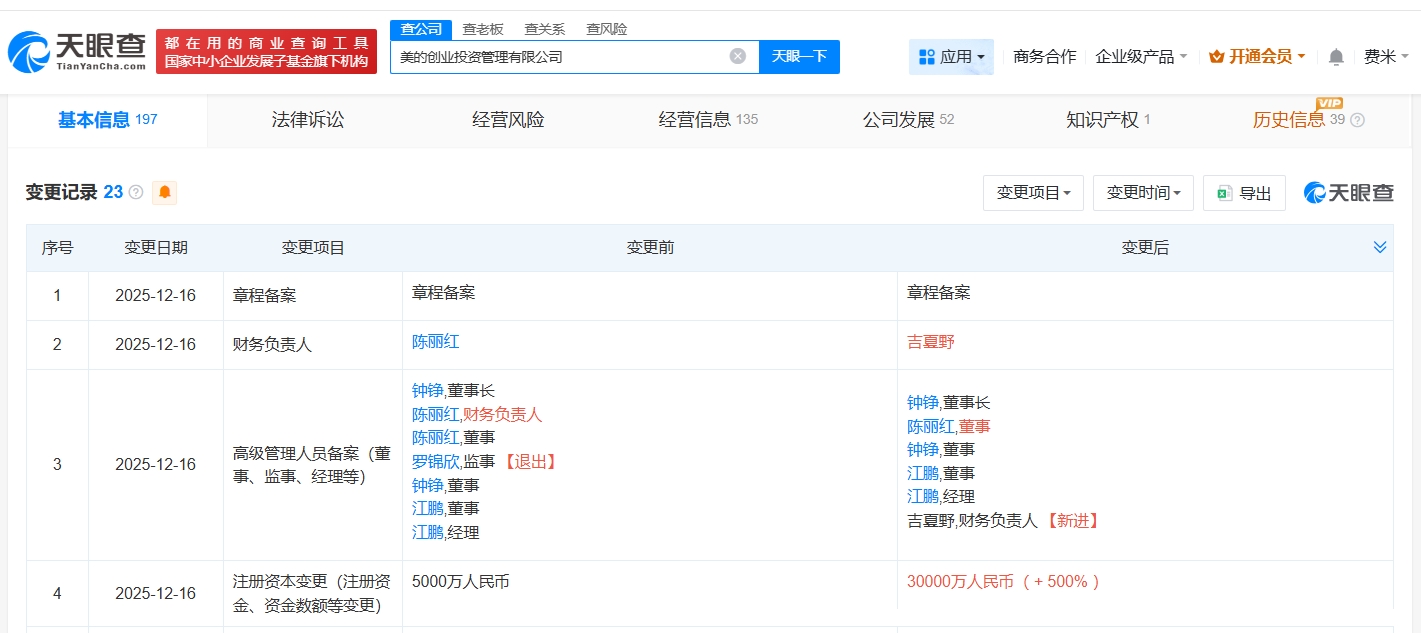Open the 商务合作 link in header
This screenshot has width=1421, height=633.
point(1044,57)
